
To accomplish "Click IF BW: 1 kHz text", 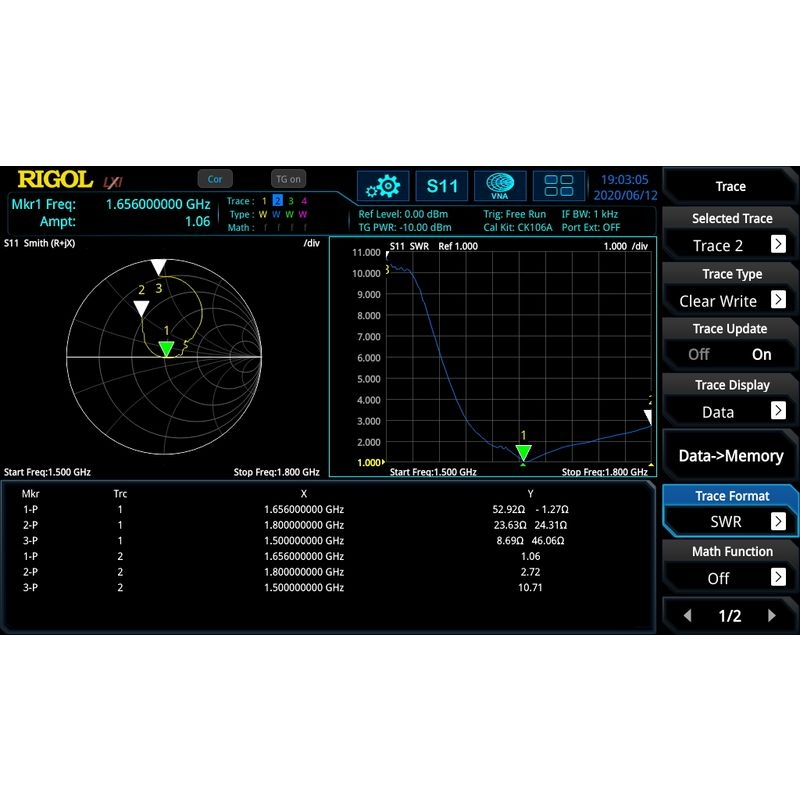I will click(590, 214).
